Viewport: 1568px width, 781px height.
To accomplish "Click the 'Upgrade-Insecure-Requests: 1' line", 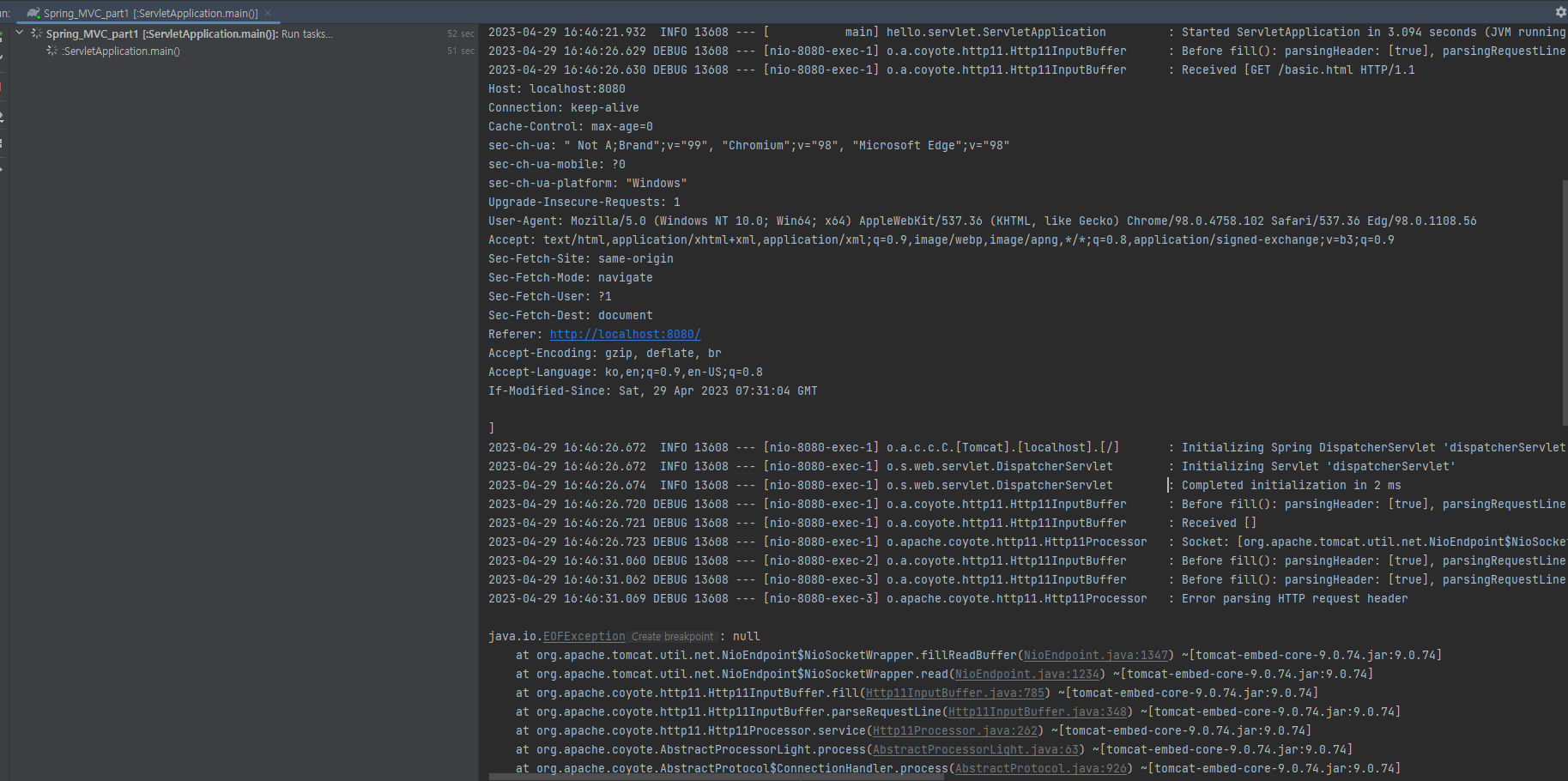I will (584, 202).
